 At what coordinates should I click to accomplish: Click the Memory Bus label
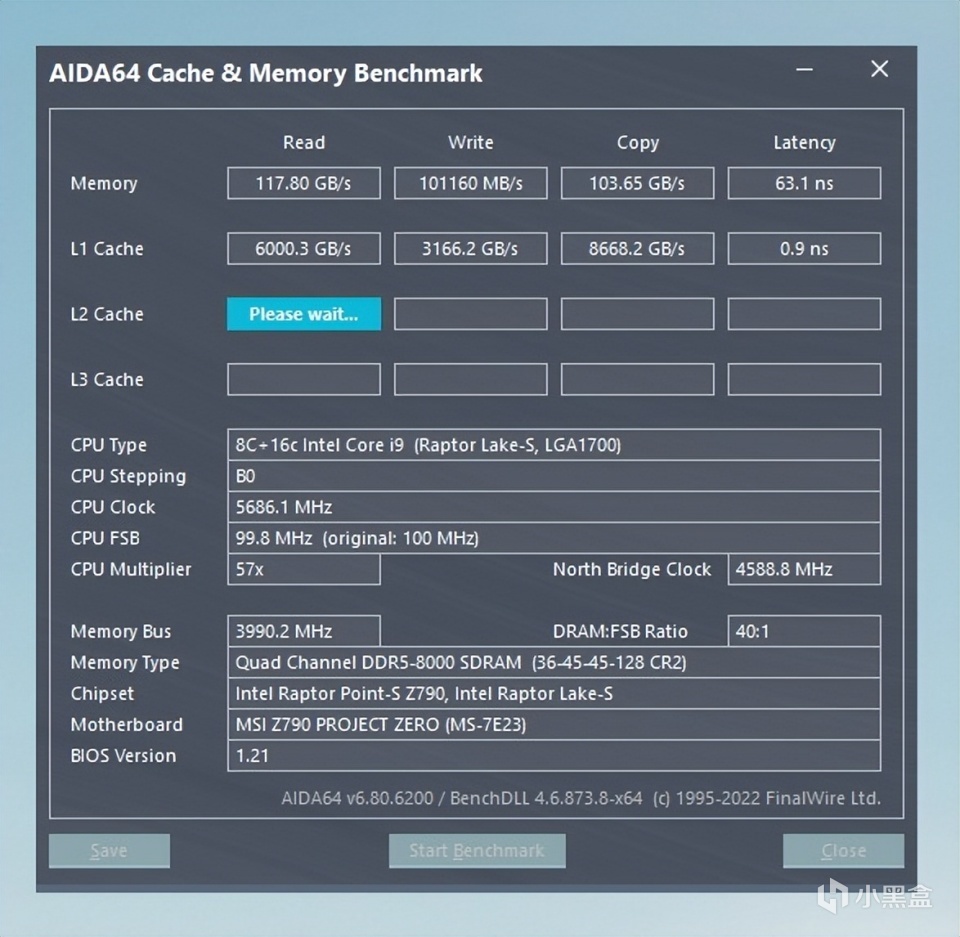(x=121, y=632)
